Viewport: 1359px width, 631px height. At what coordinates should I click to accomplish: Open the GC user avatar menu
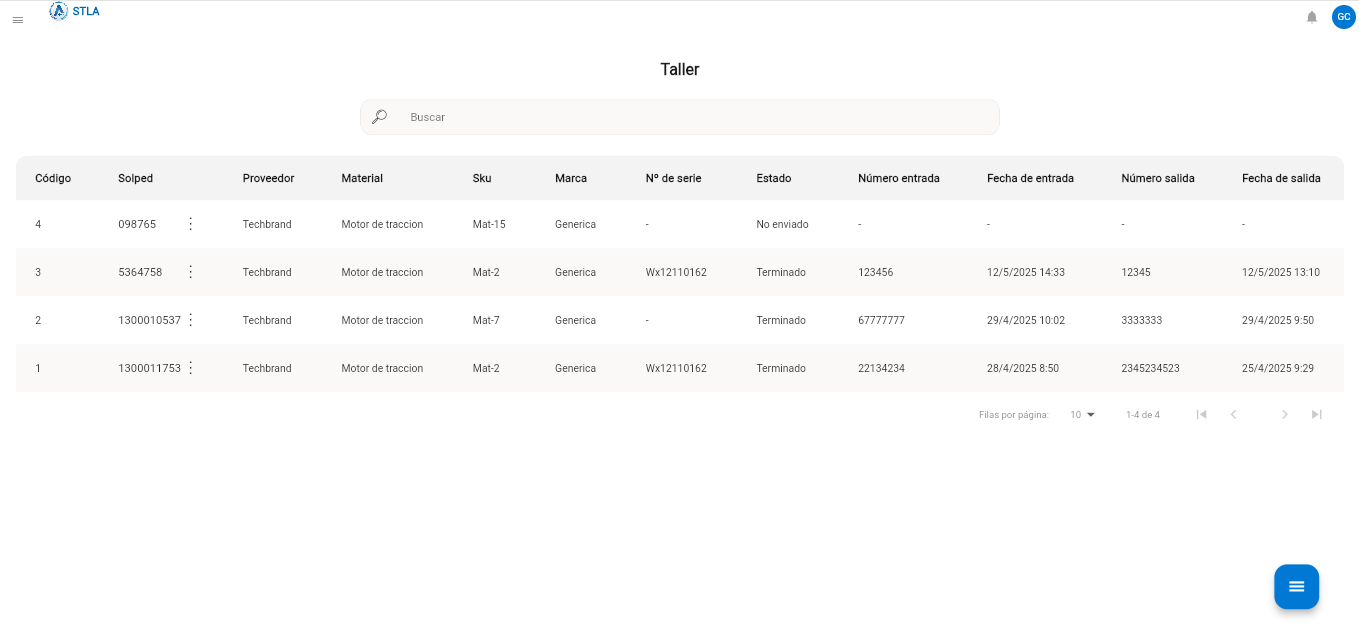pyautogui.click(x=1343, y=17)
